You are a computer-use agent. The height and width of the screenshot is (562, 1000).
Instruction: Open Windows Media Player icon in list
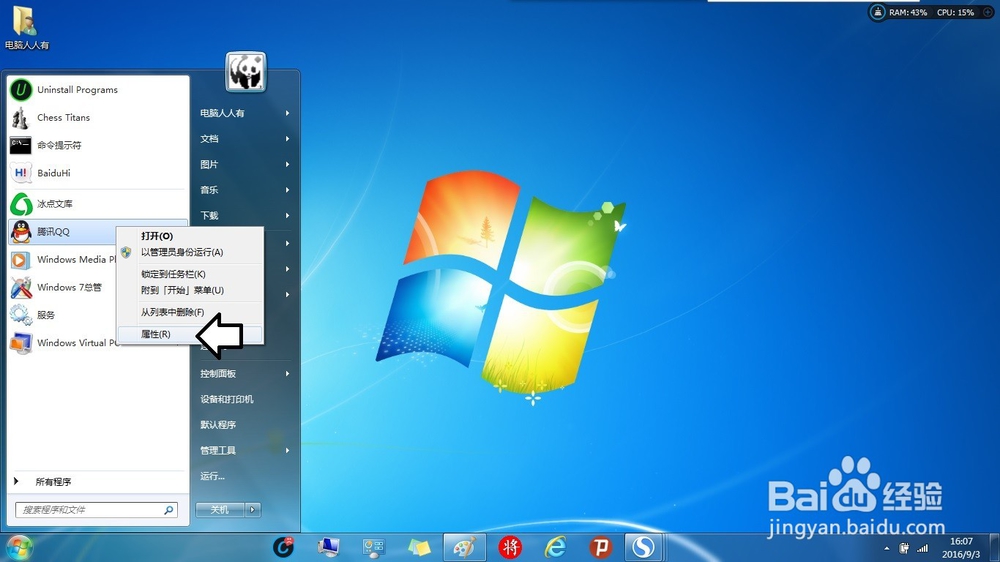20,260
